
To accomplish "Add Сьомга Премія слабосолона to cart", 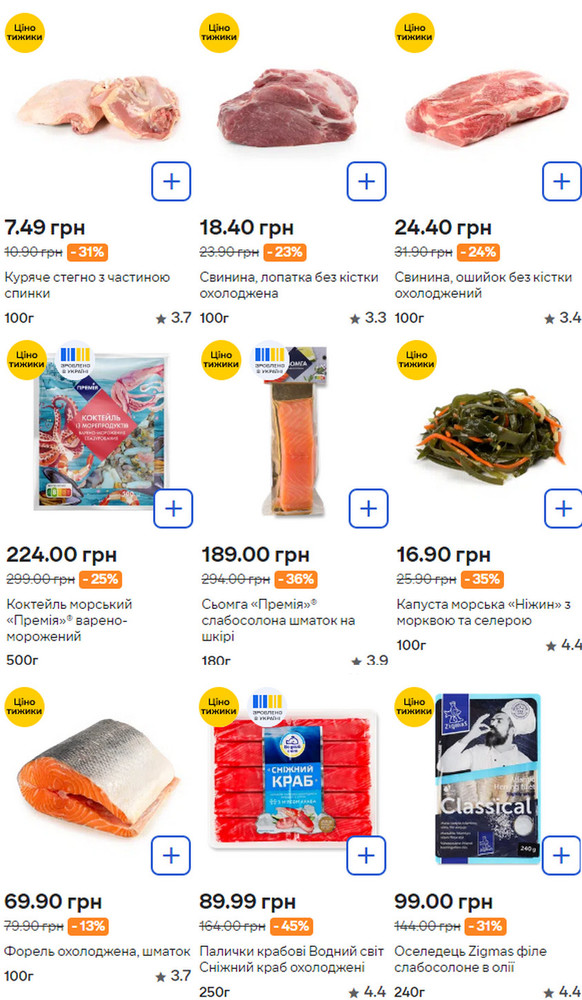I will click(x=368, y=508).
